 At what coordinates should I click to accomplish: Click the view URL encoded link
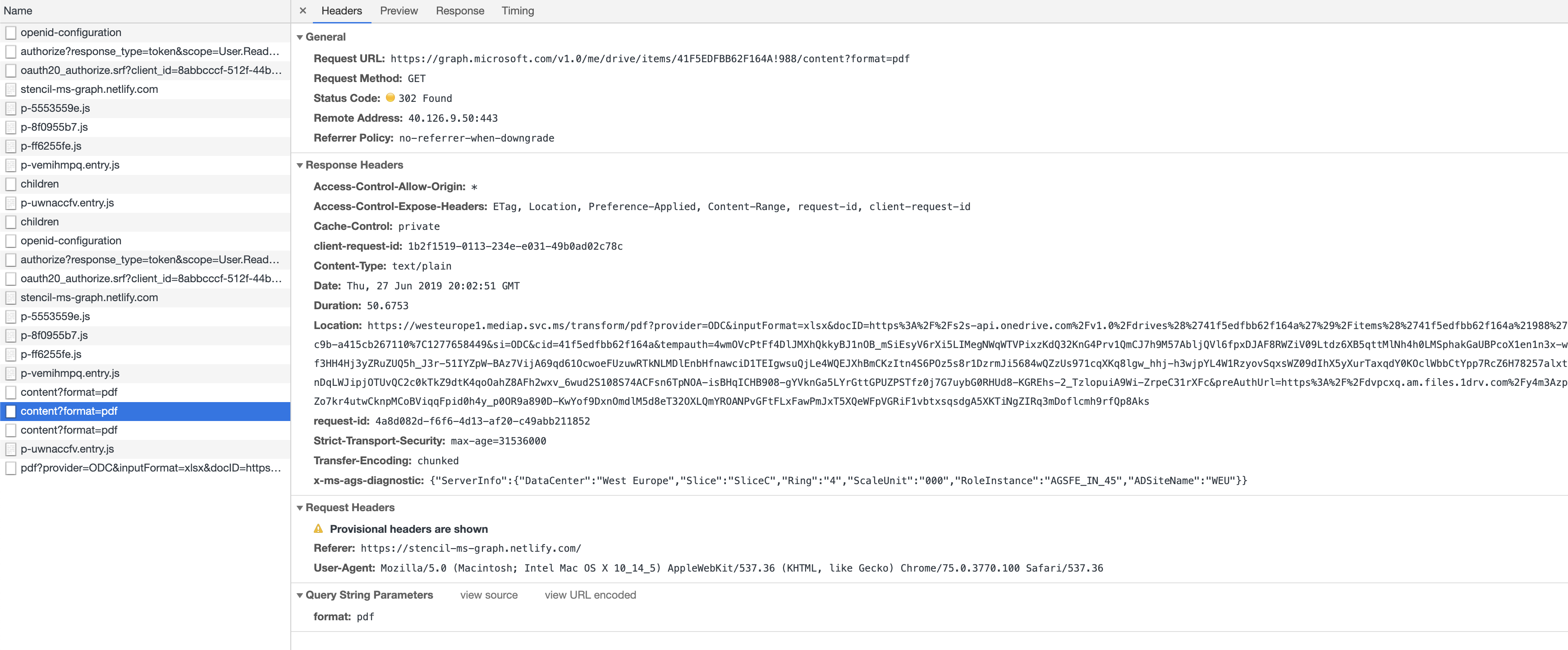coord(590,595)
